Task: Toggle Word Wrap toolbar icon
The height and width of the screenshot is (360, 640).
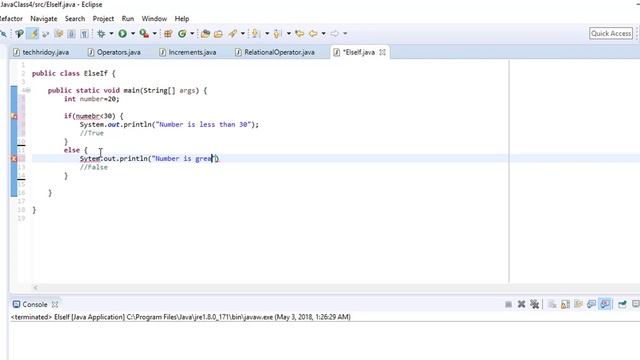Action: click(x=58, y=33)
